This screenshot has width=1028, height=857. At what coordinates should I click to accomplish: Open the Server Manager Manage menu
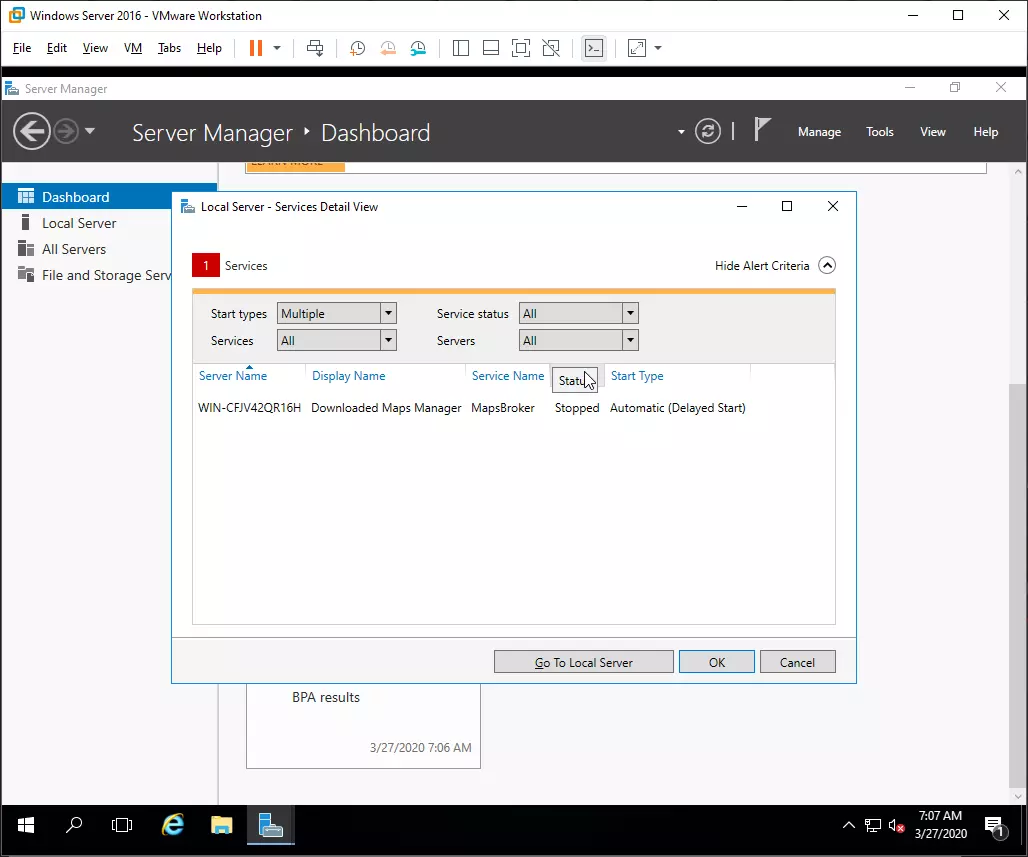coord(820,132)
